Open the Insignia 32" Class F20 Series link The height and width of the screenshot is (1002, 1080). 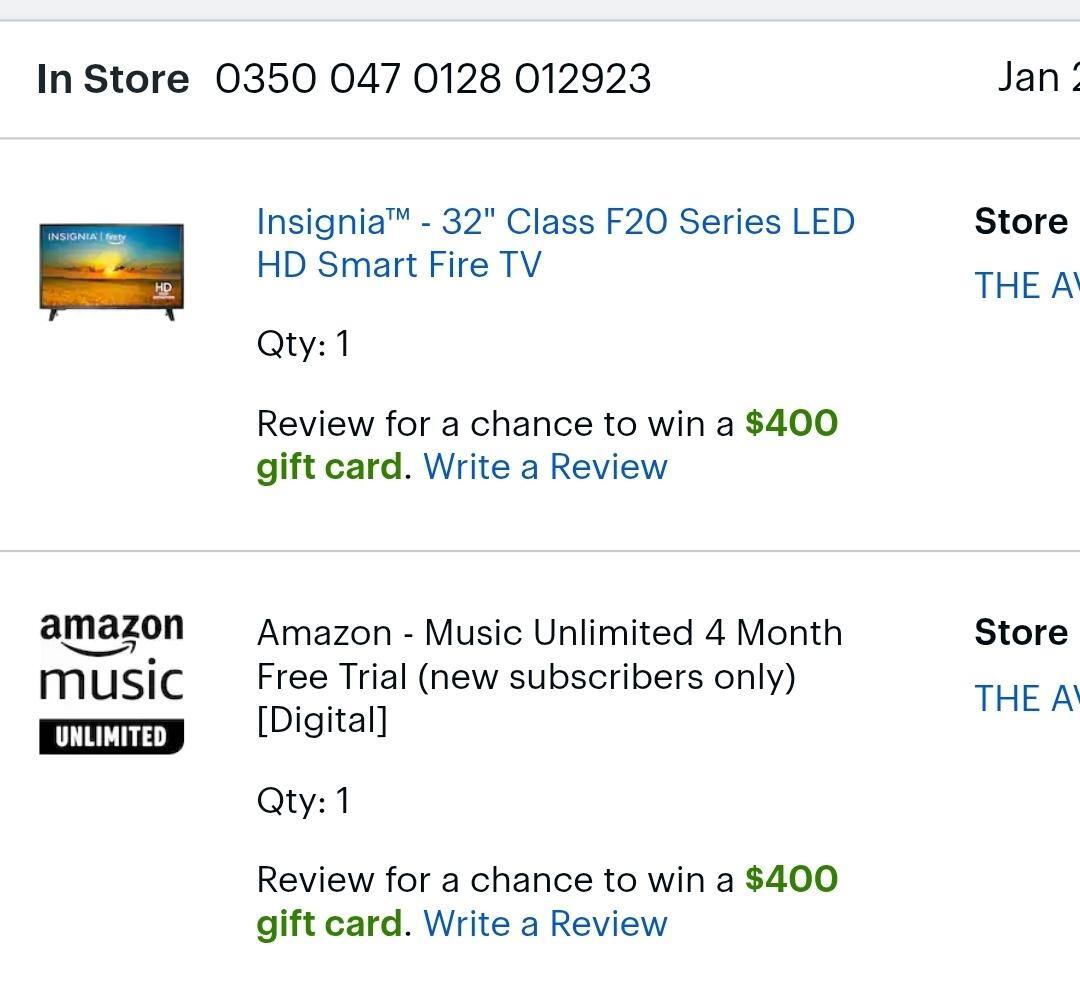(x=555, y=243)
